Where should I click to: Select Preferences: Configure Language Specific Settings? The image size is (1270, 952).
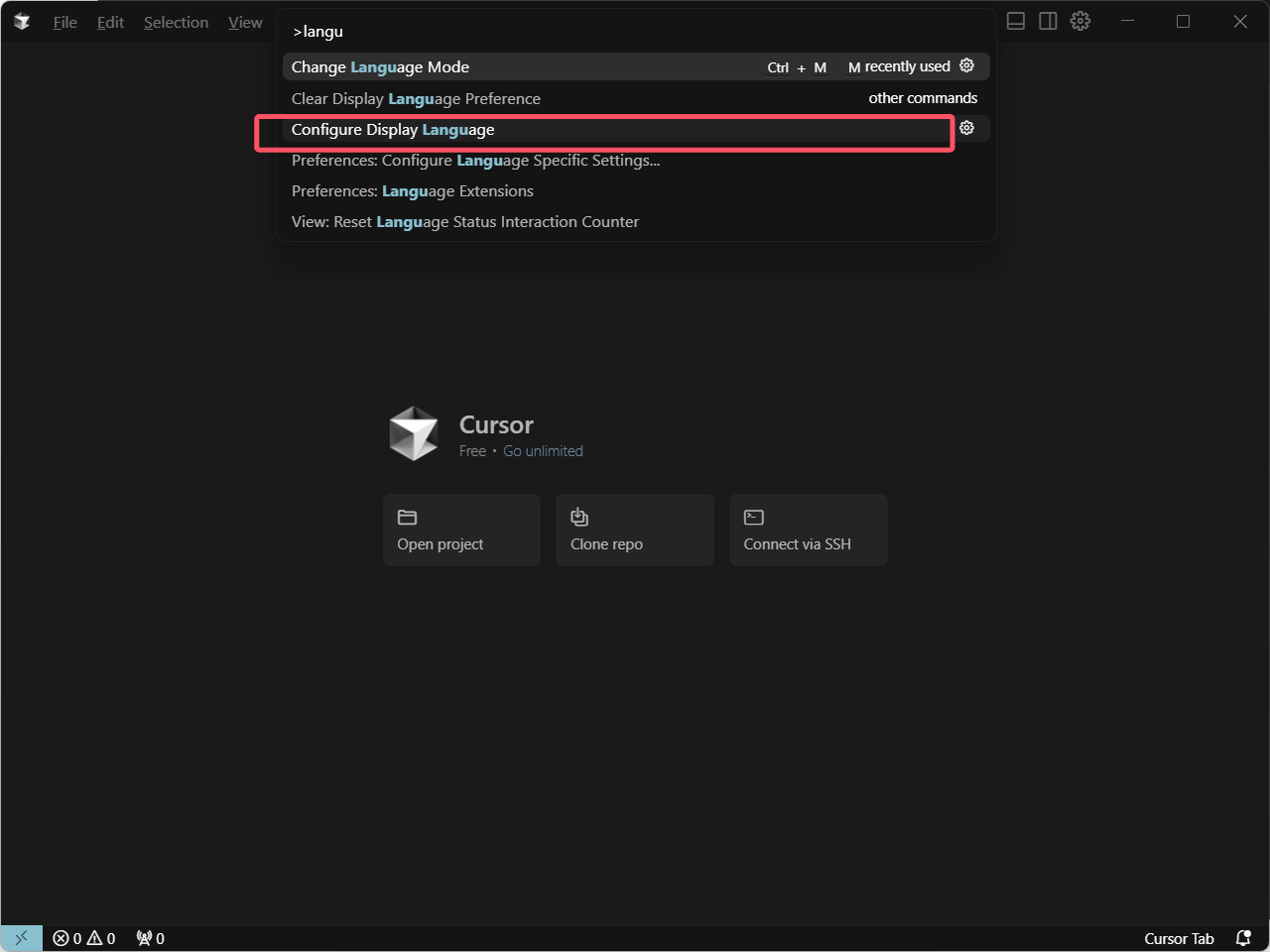(x=636, y=161)
